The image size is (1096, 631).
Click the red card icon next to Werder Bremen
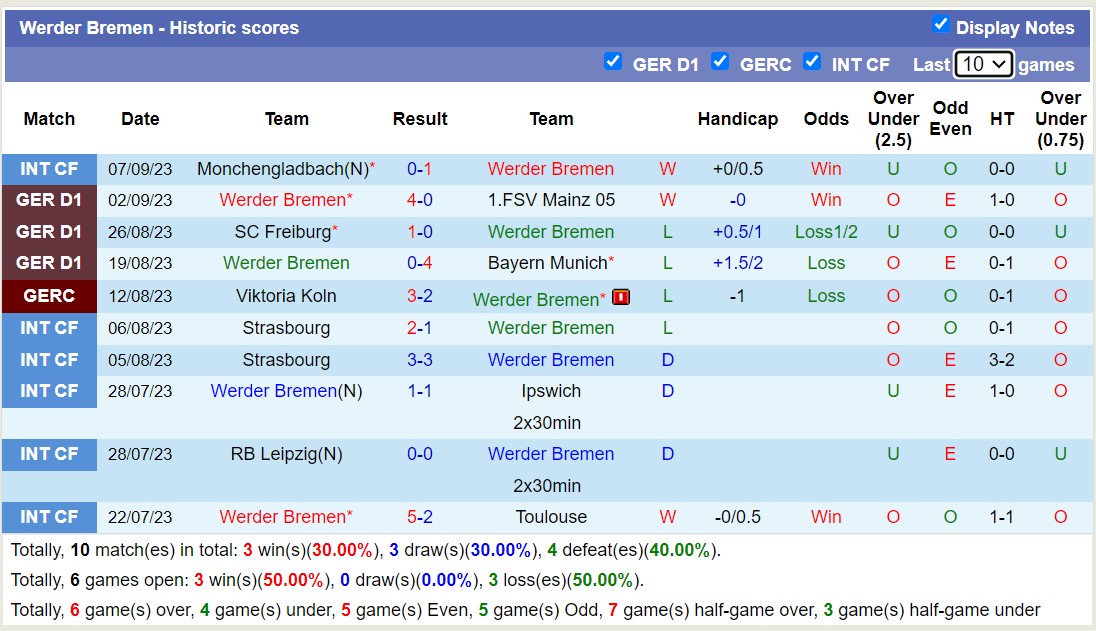coord(621,297)
